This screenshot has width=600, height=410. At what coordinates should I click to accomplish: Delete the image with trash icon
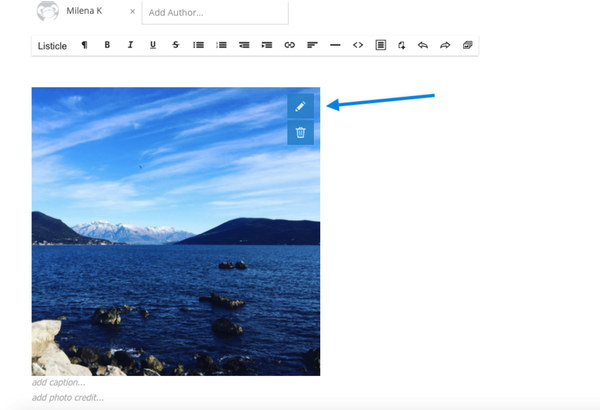[300, 132]
